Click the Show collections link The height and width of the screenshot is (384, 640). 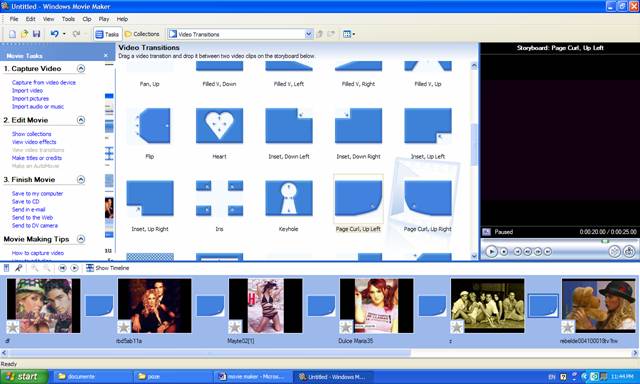[31, 134]
